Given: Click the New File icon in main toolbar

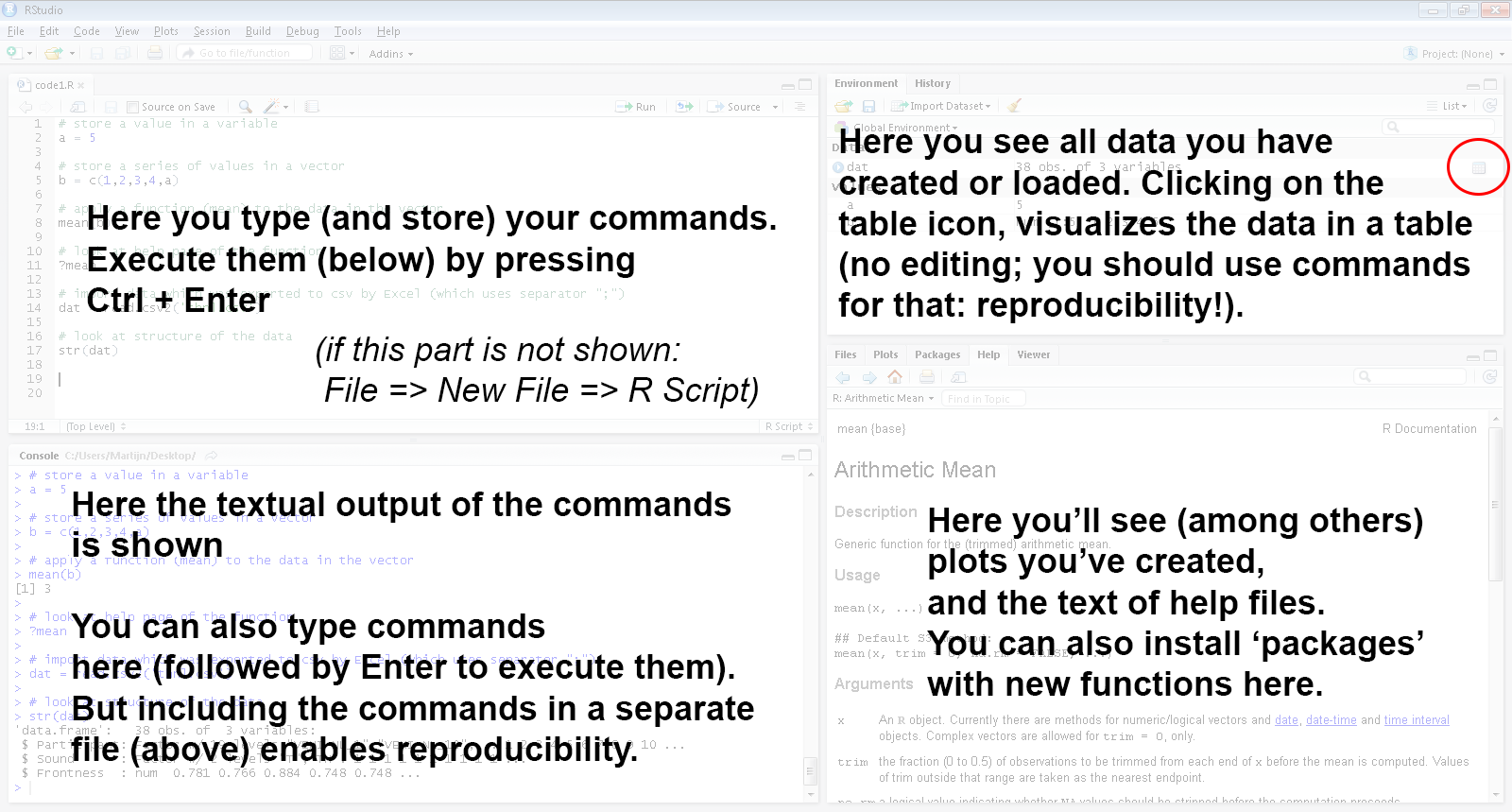Looking at the screenshot, I should pyautogui.click(x=13, y=53).
